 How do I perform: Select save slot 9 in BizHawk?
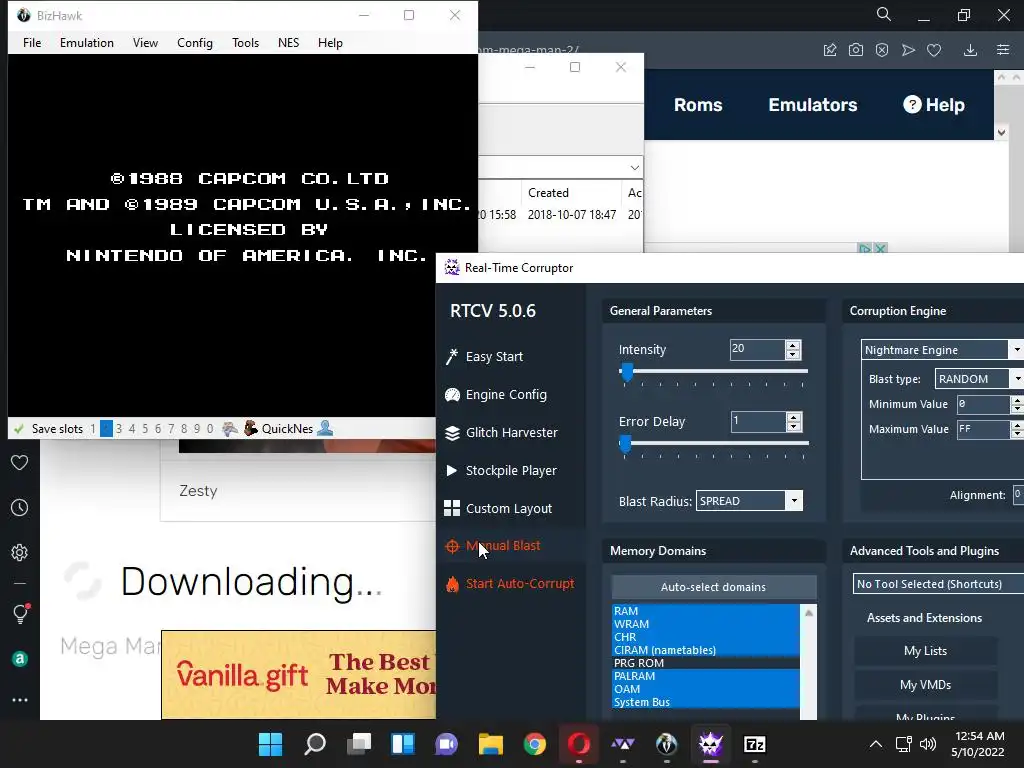coord(197,429)
